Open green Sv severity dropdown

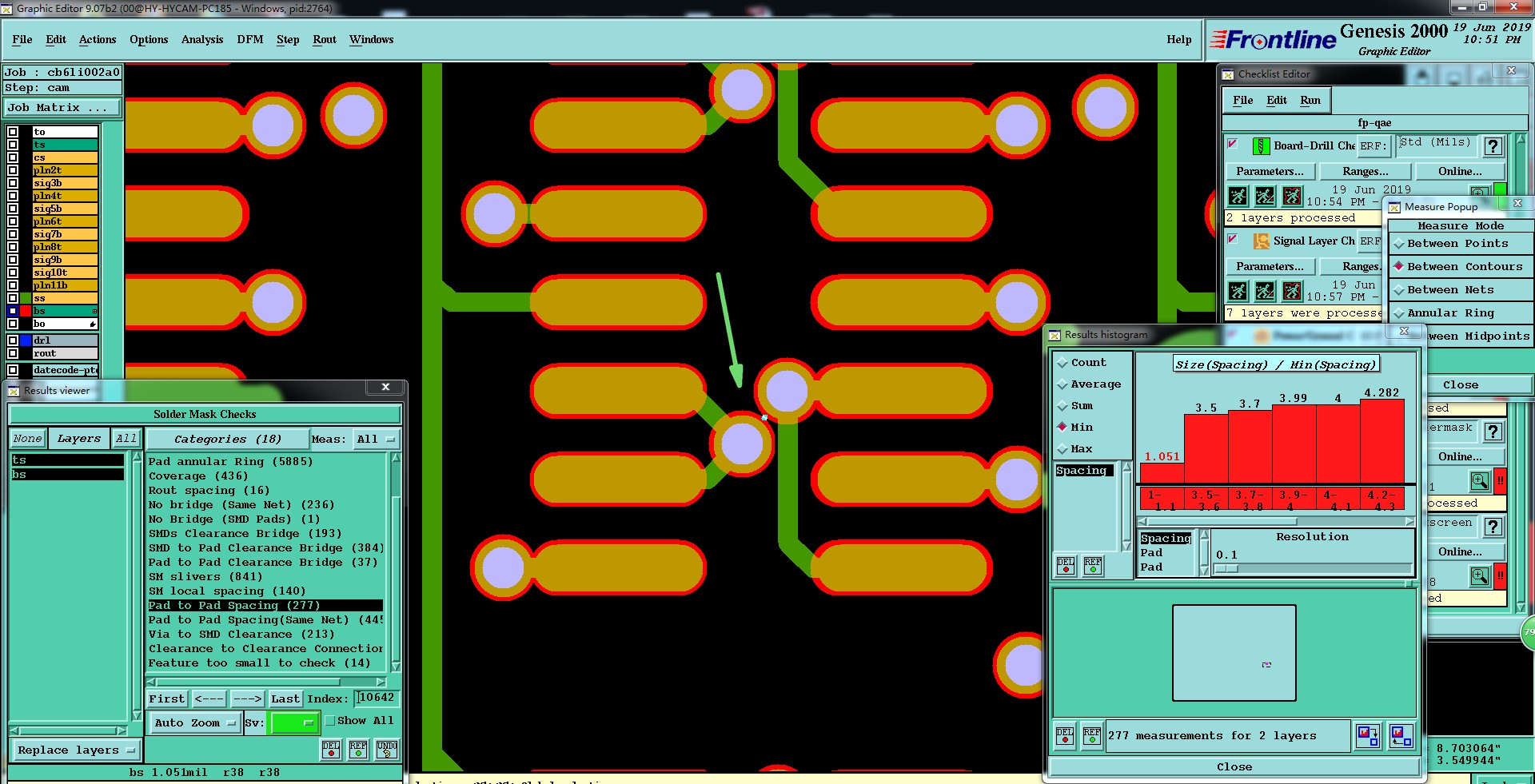pyautogui.click(x=295, y=722)
